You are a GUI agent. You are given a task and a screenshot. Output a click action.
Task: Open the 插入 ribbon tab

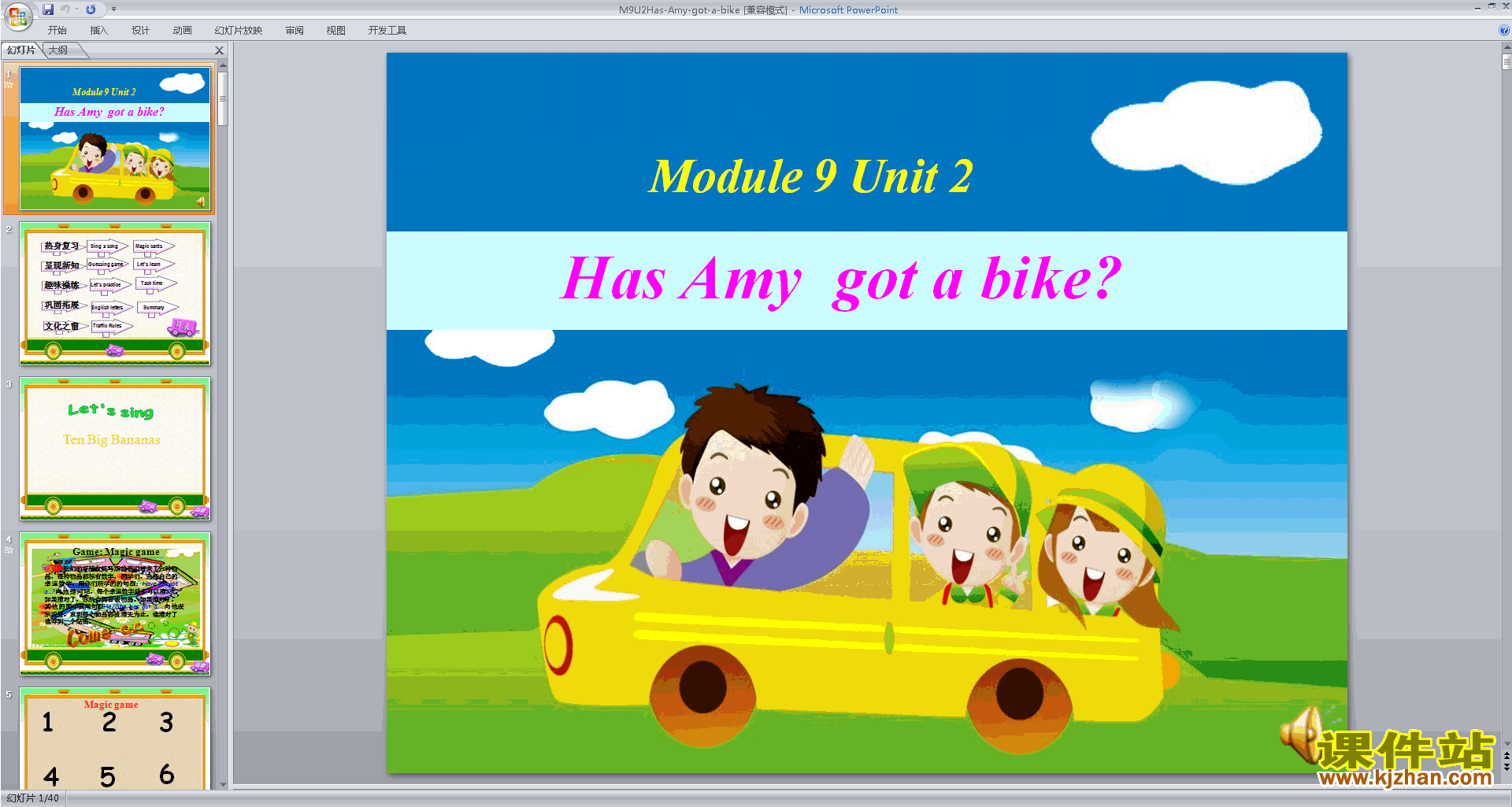tap(98, 31)
